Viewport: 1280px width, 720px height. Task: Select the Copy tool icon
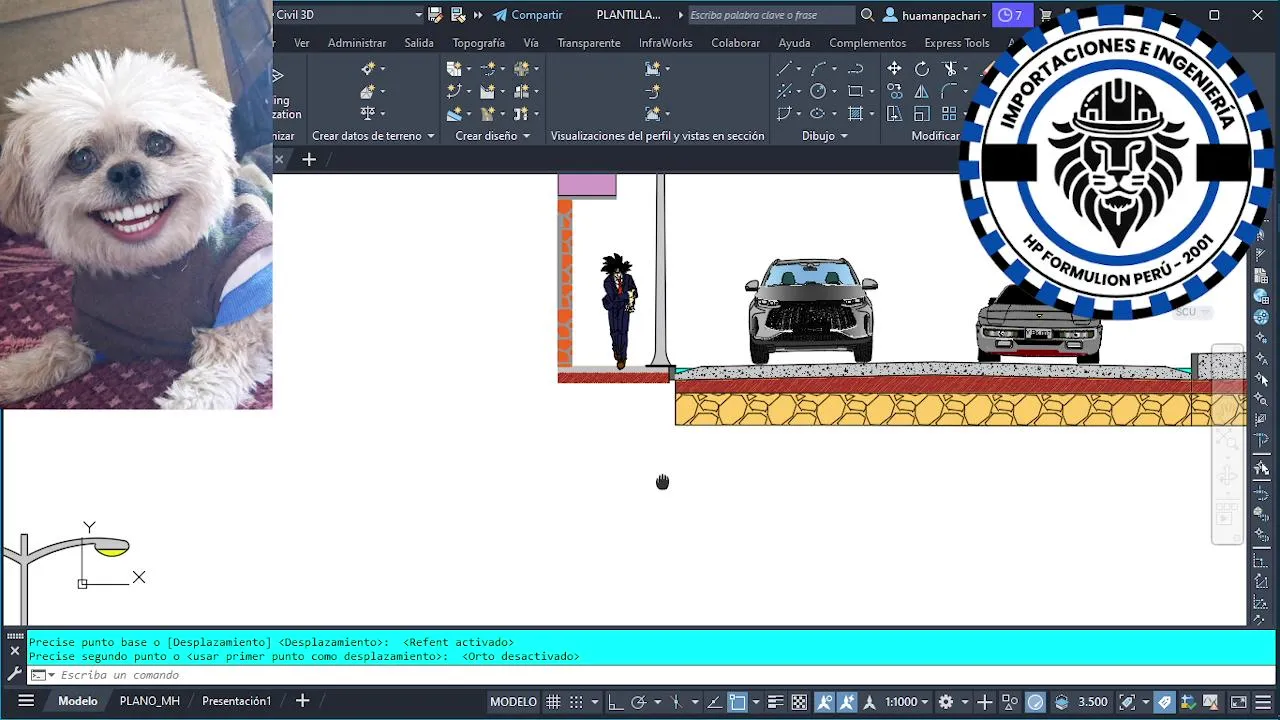[x=894, y=91]
